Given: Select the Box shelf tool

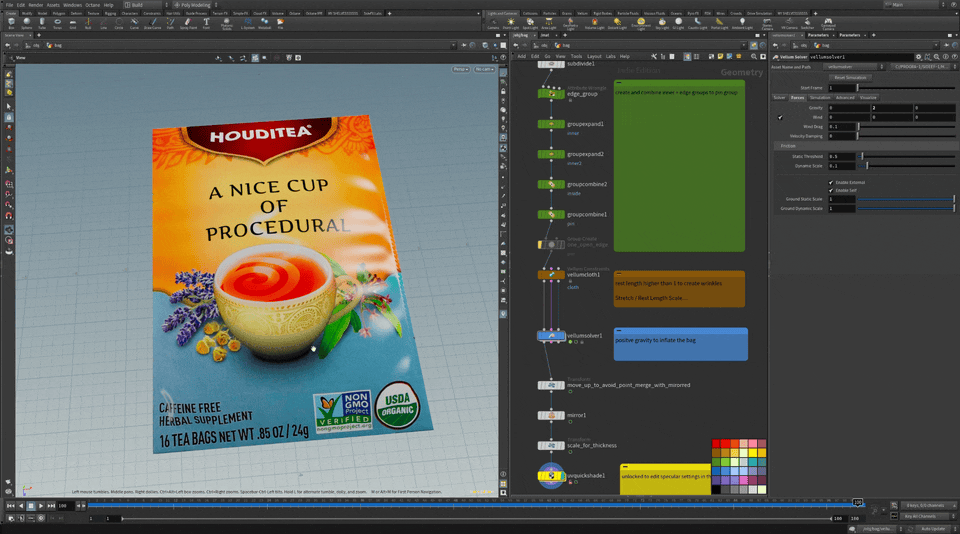Looking at the screenshot, I should click(x=11, y=23).
